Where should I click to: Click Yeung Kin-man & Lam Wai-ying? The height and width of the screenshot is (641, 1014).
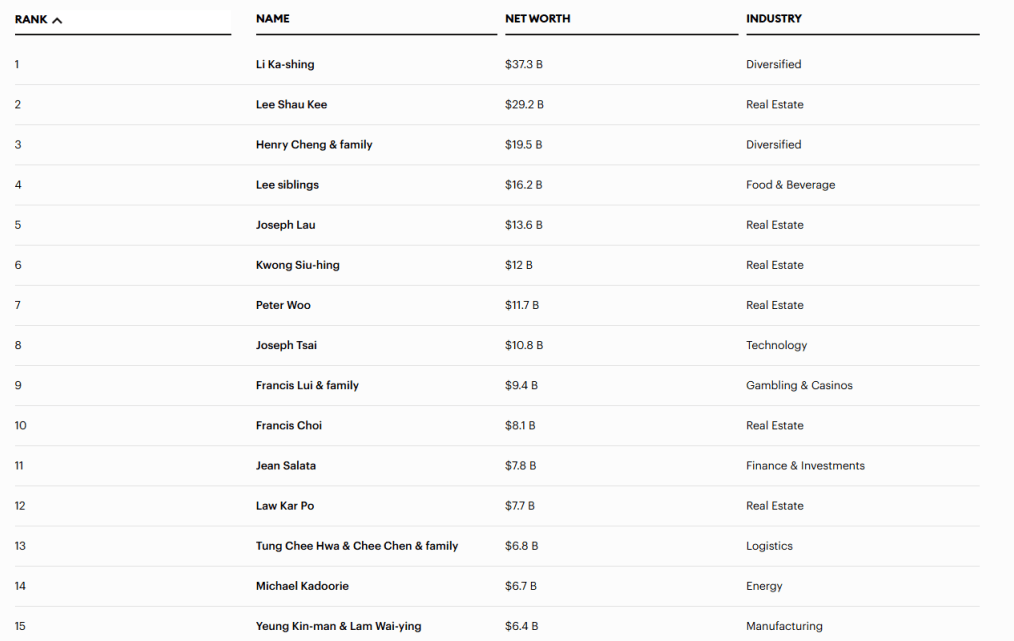pos(338,626)
